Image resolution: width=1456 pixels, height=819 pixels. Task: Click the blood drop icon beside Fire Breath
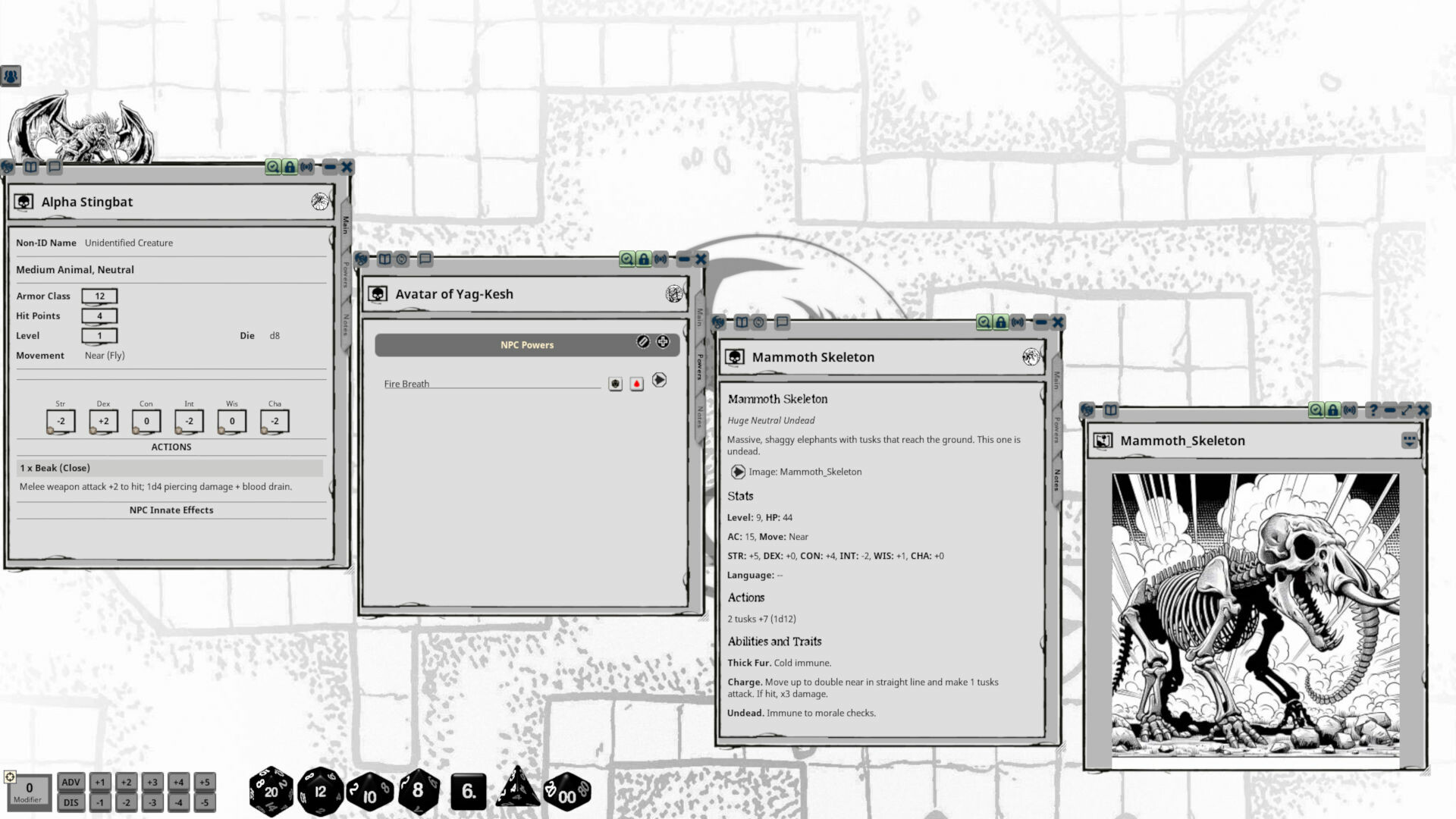coord(636,384)
